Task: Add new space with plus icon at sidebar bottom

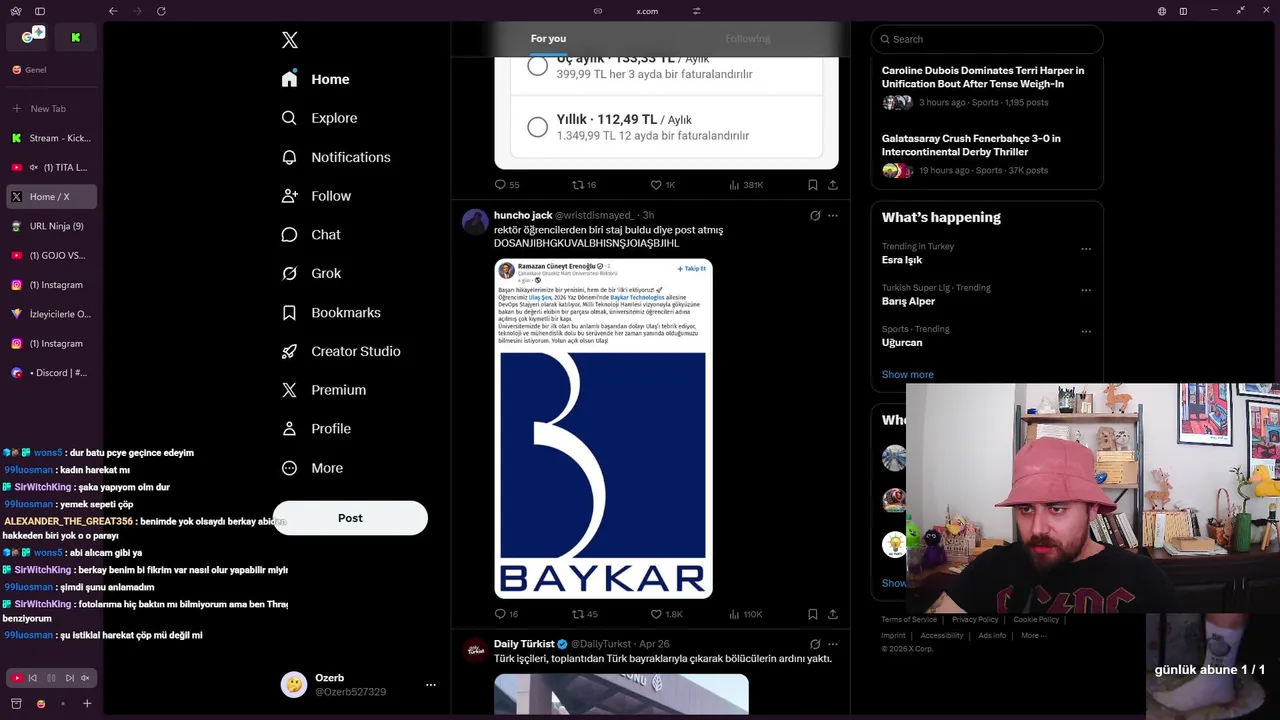Action: point(87,704)
